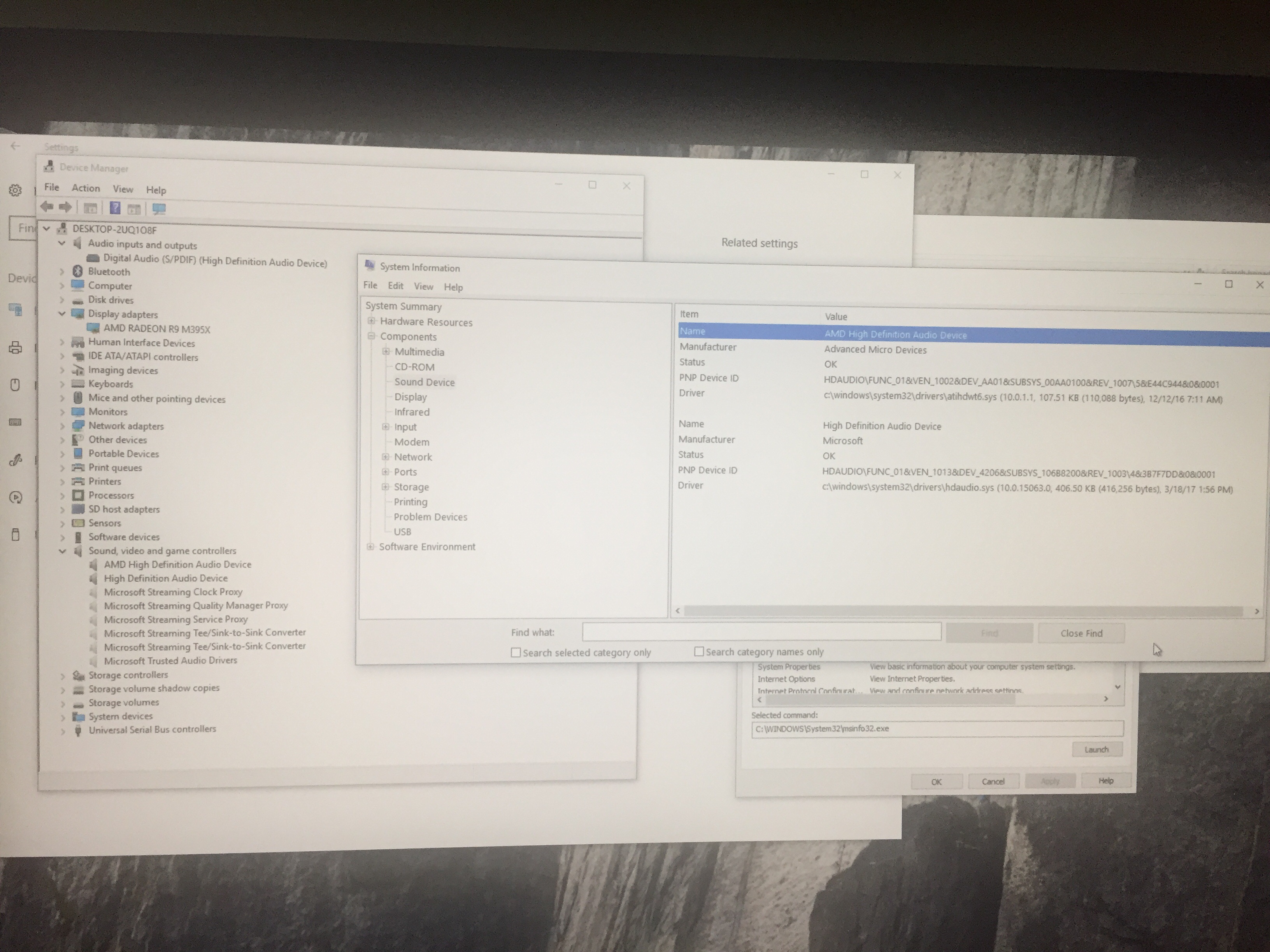
Task: Enable Search selected category only checkbox
Action: [516, 653]
